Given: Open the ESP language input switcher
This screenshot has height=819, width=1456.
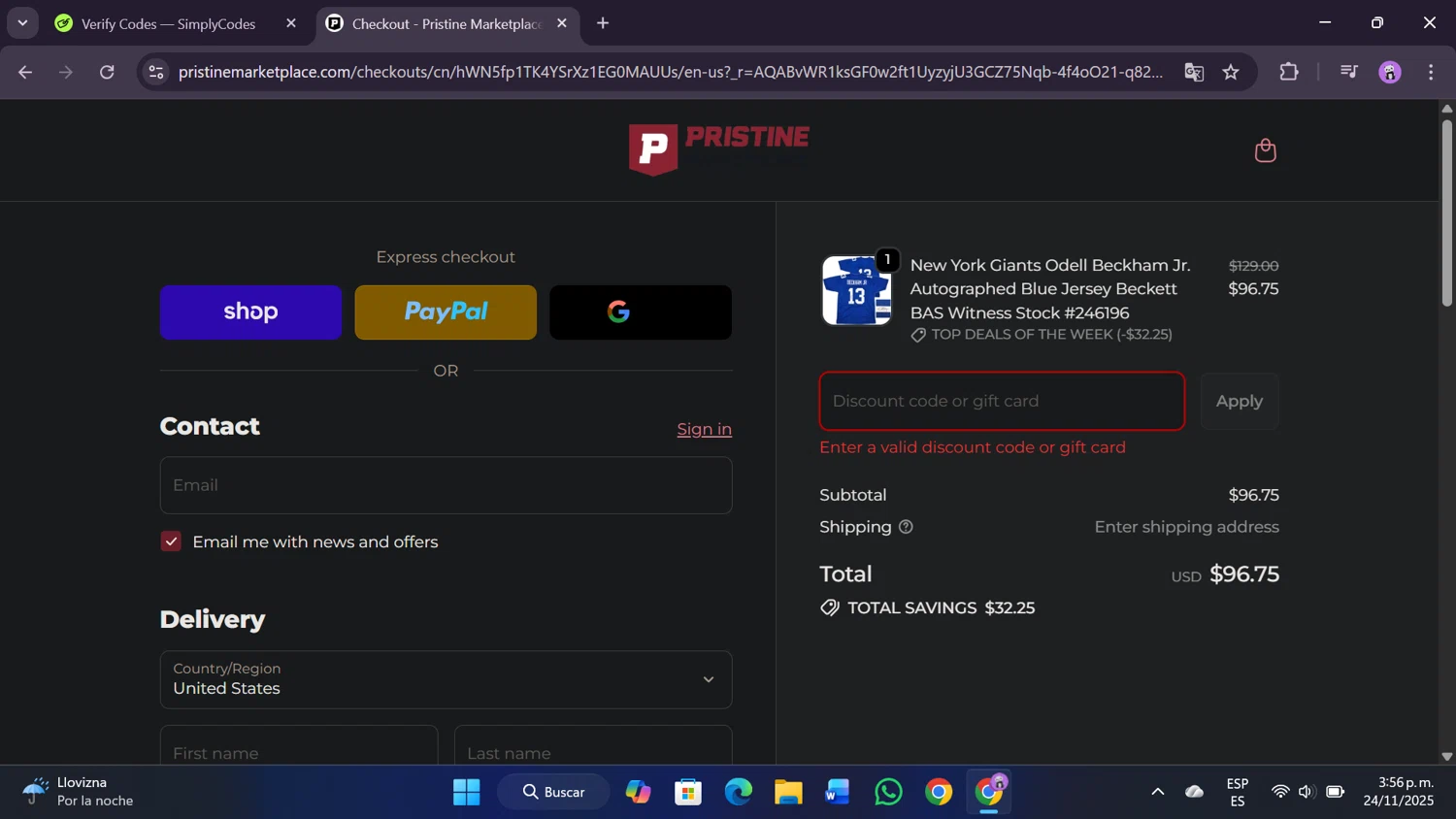Looking at the screenshot, I should [1238, 792].
